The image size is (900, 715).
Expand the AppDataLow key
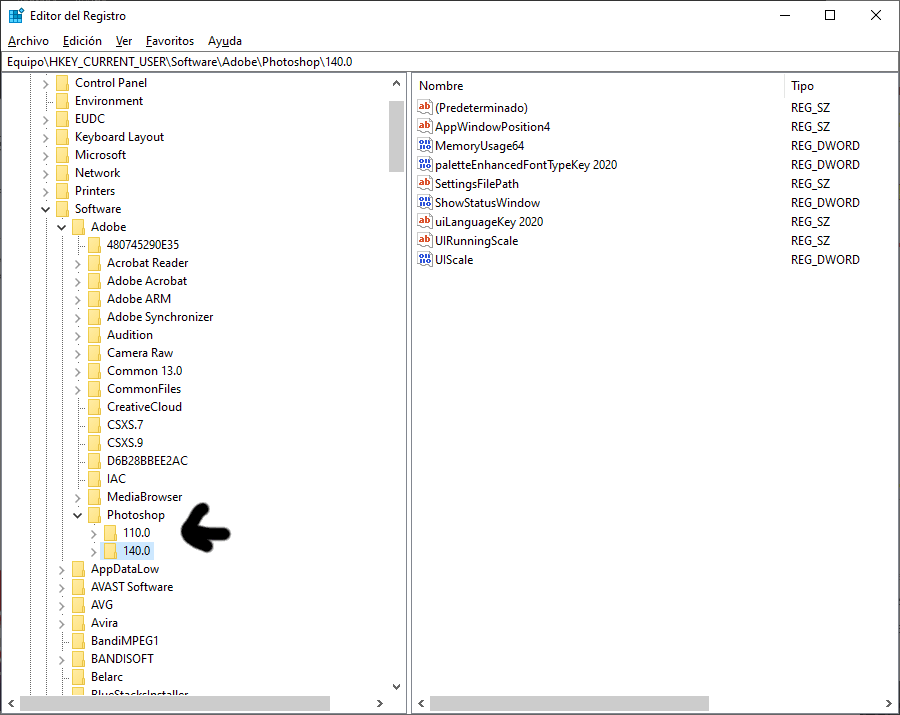coord(61,570)
